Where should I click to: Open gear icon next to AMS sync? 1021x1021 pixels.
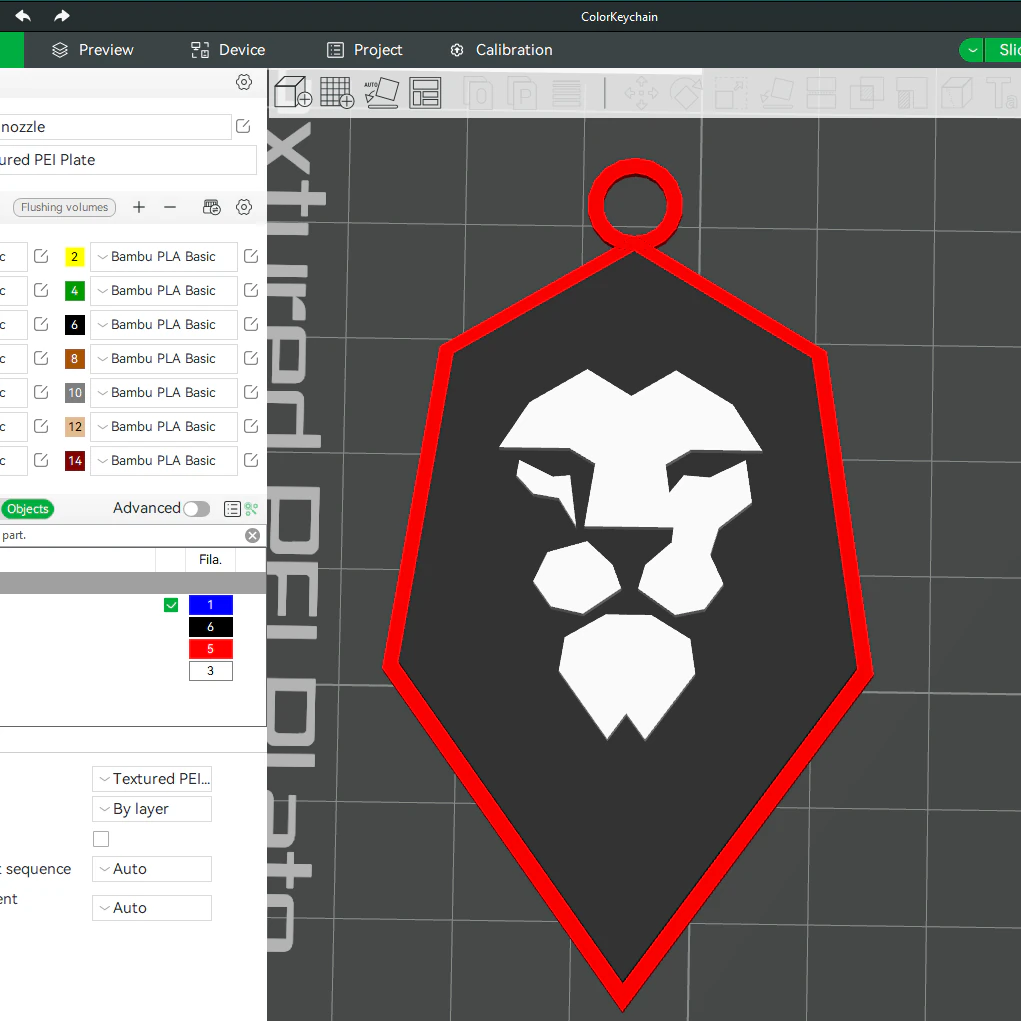(244, 207)
